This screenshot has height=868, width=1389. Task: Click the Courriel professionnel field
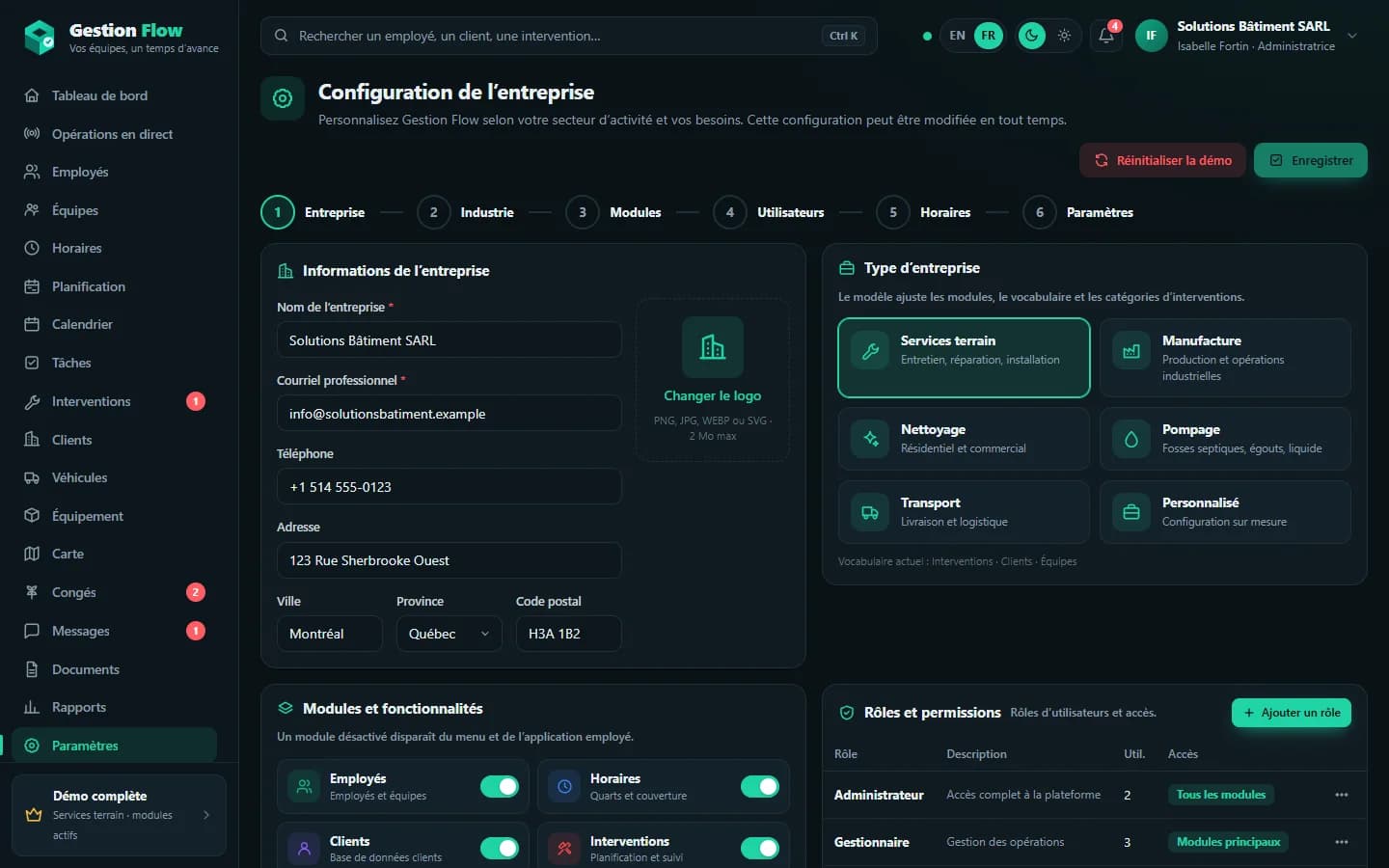click(449, 414)
